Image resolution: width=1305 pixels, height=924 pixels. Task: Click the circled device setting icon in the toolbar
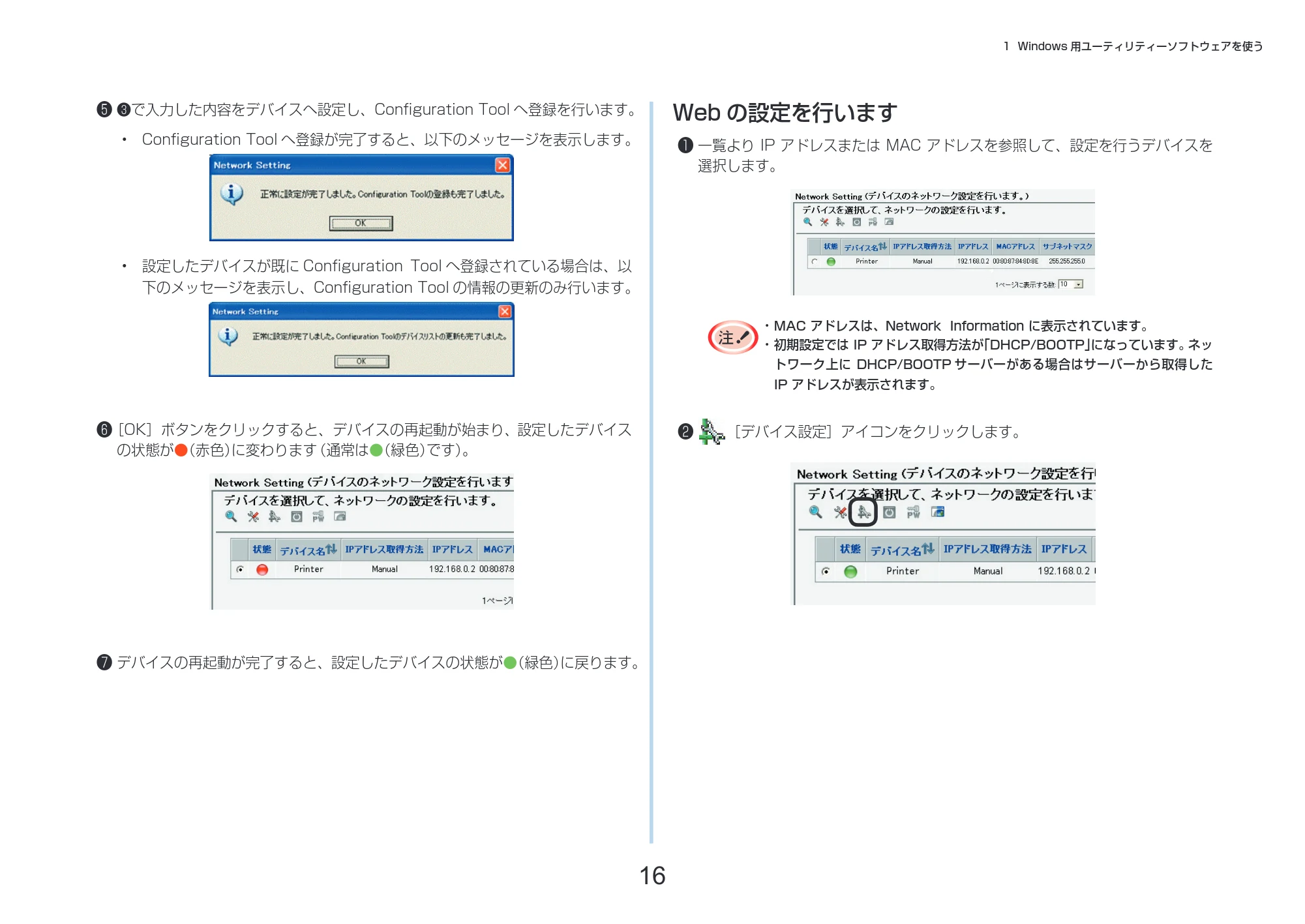pos(863,513)
